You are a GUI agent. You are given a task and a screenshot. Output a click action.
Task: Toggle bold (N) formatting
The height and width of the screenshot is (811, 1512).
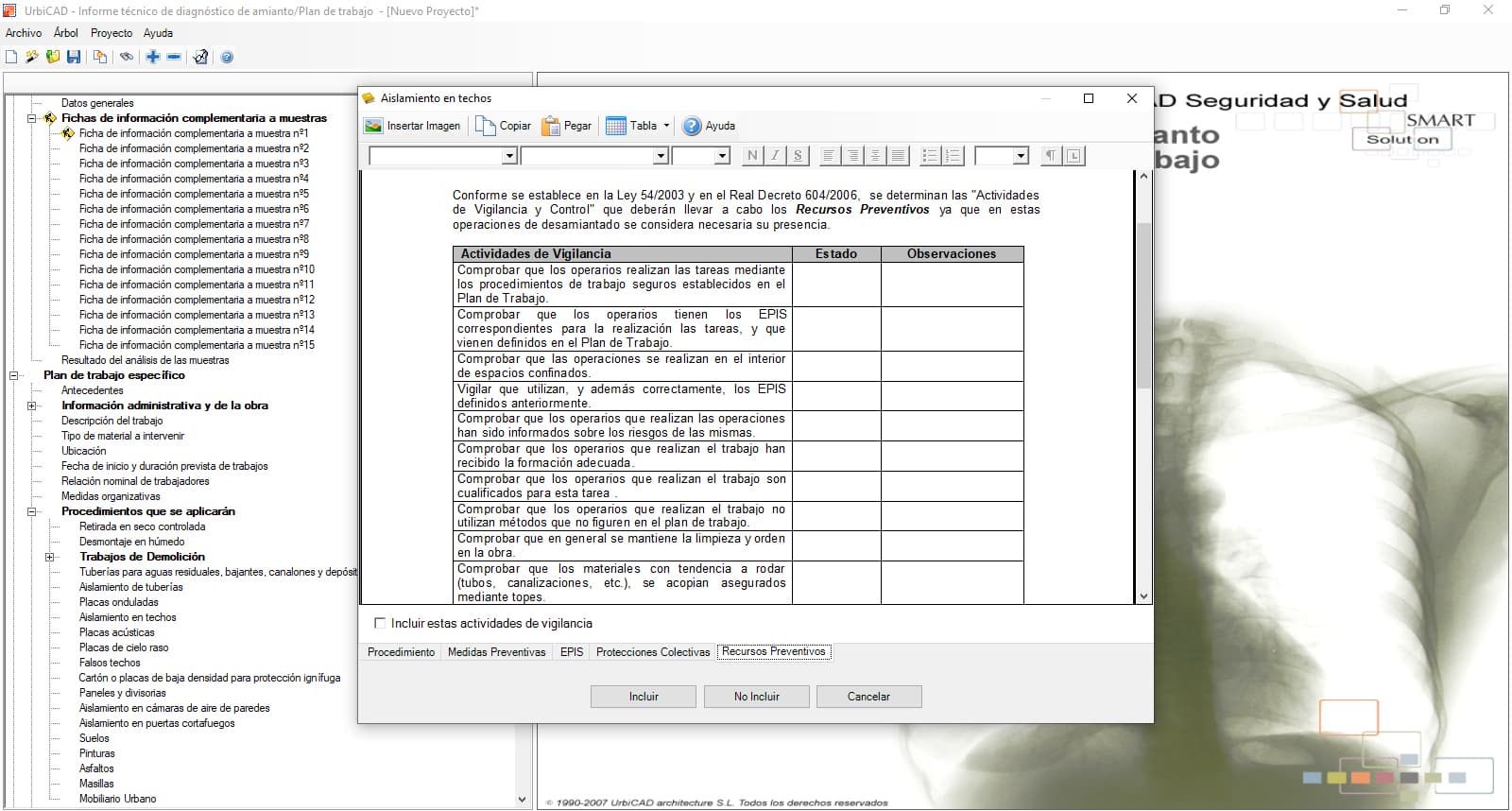point(752,156)
